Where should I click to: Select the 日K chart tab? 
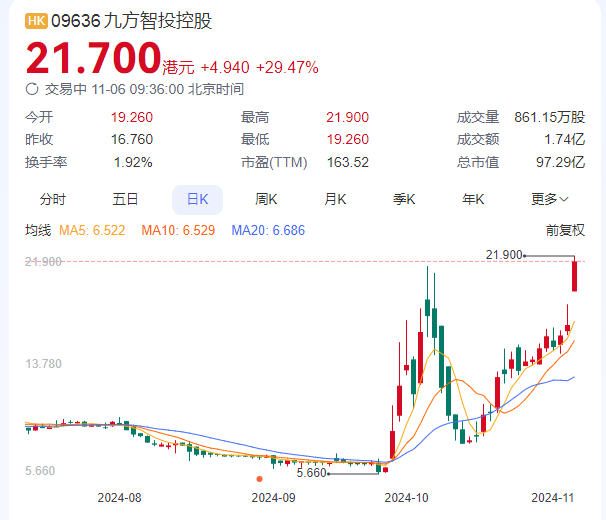[197, 199]
